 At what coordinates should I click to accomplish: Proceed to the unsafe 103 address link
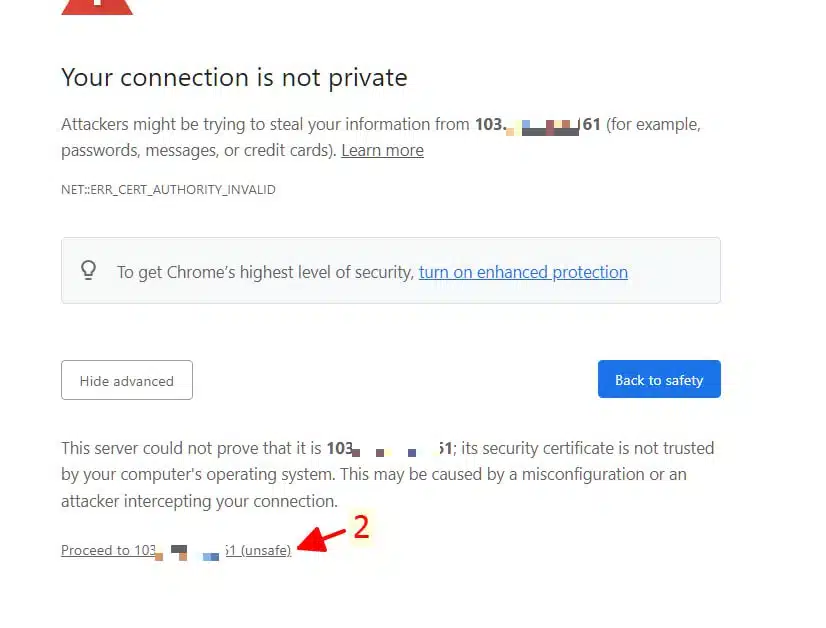176,550
